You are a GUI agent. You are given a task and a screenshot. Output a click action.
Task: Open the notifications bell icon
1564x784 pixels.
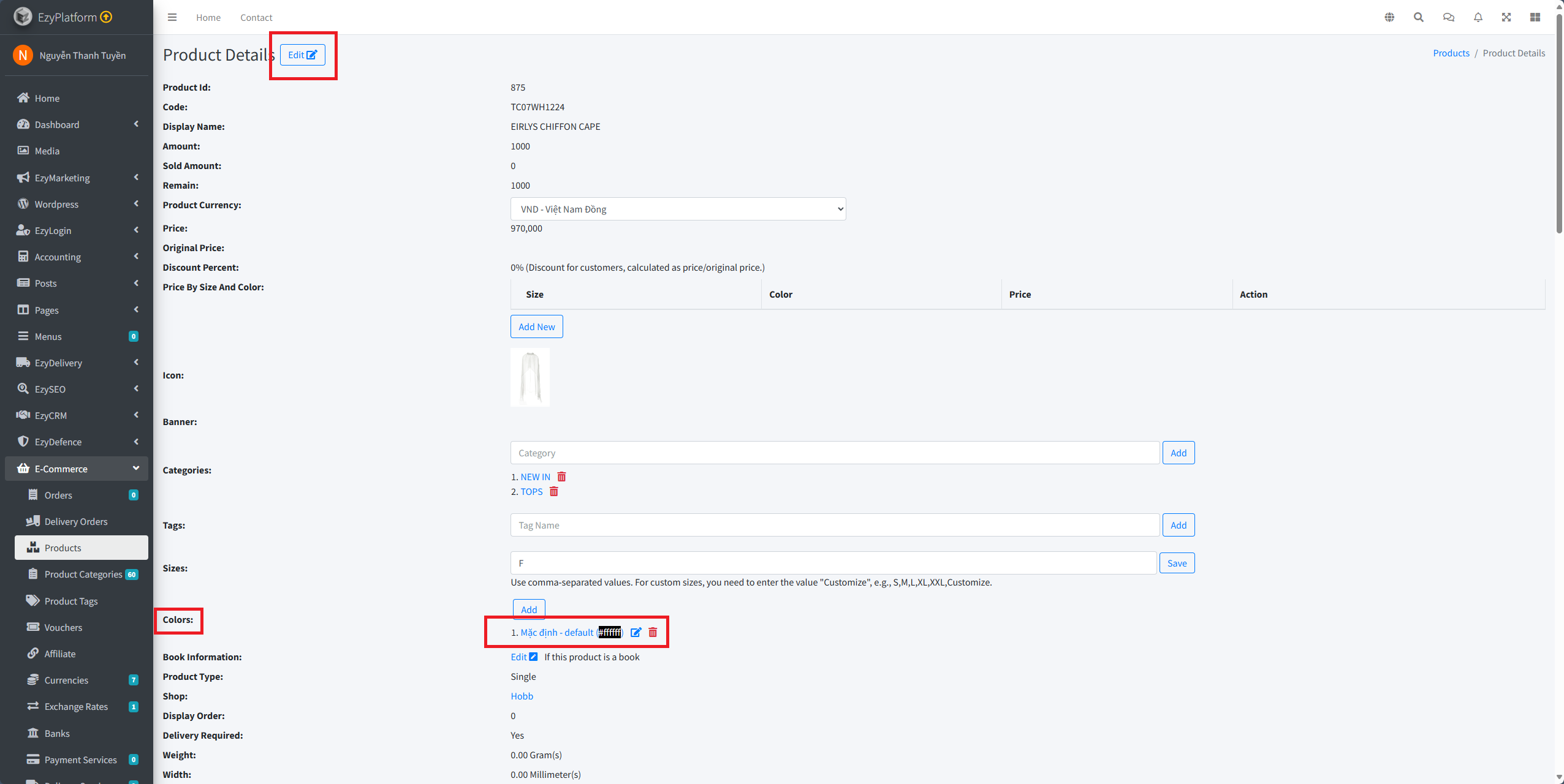tap(1478, 17)
